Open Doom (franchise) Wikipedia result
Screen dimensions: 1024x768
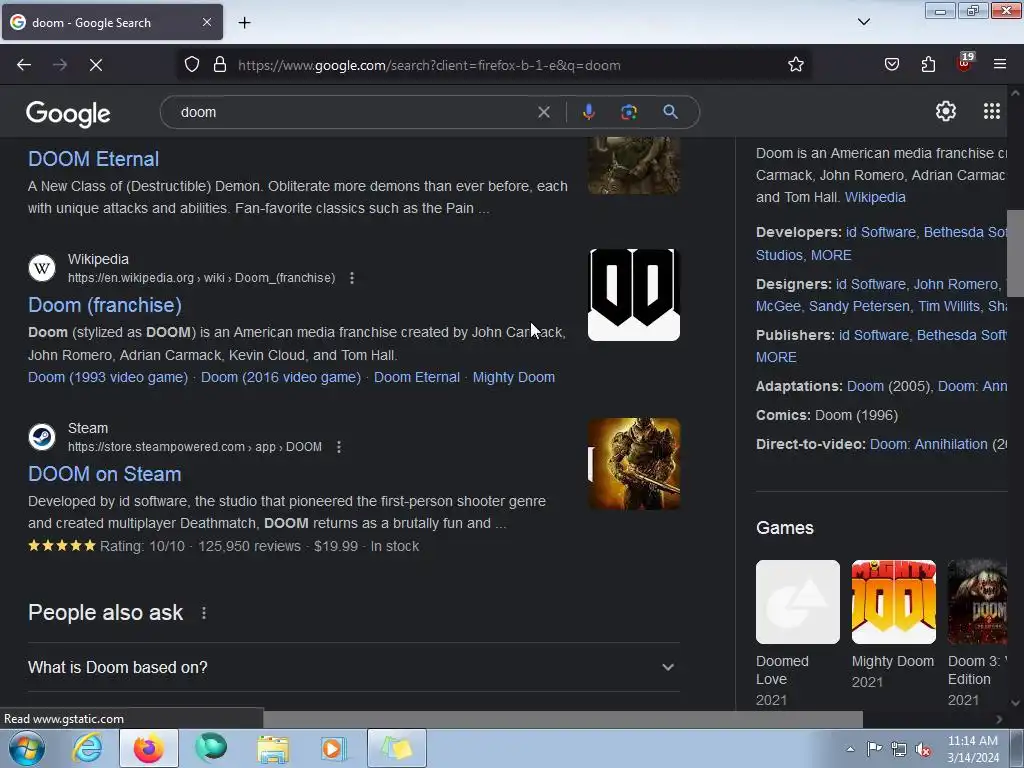coord(104,305)
